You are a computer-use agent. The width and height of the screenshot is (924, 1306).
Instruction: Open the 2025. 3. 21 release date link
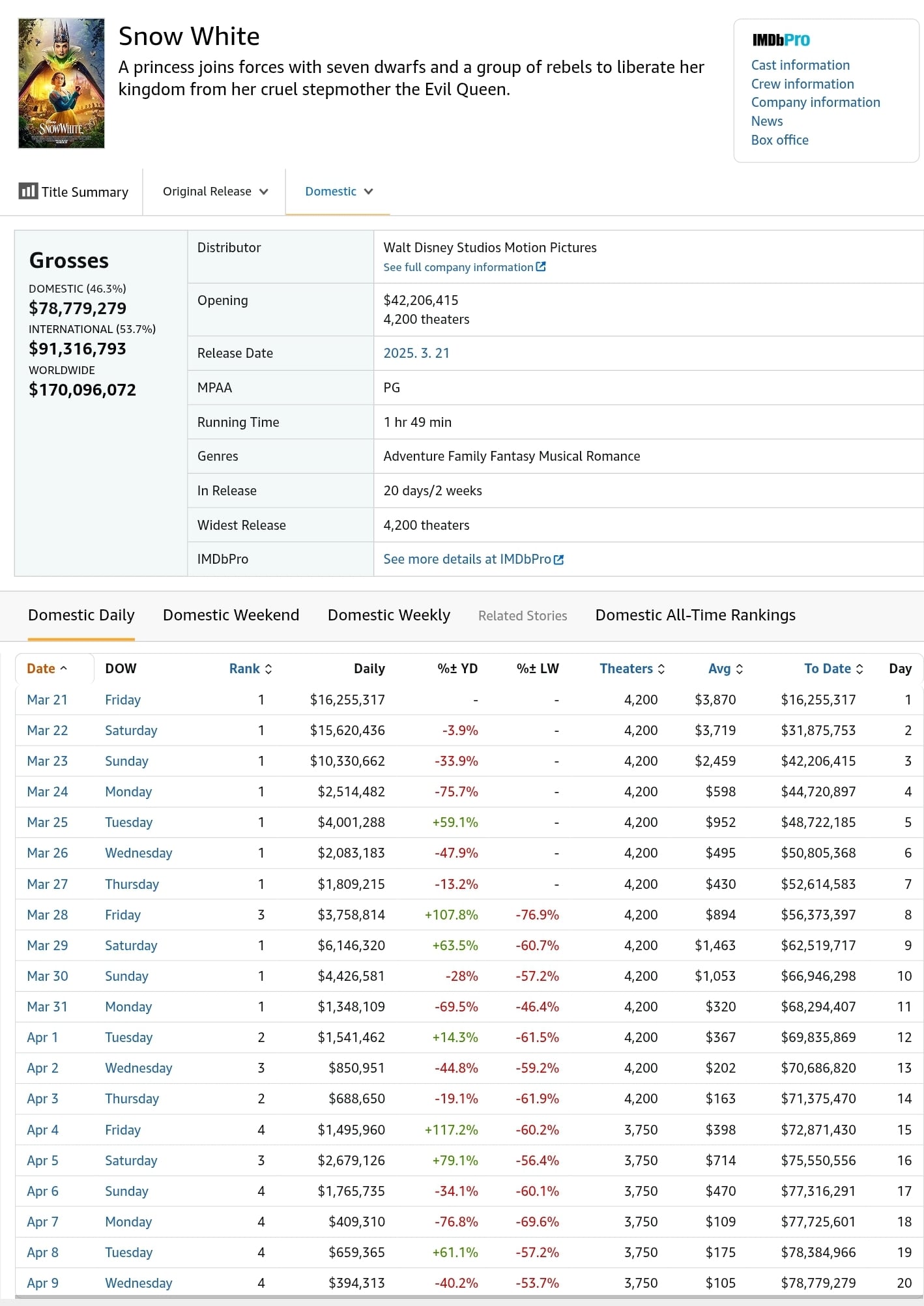416,353
